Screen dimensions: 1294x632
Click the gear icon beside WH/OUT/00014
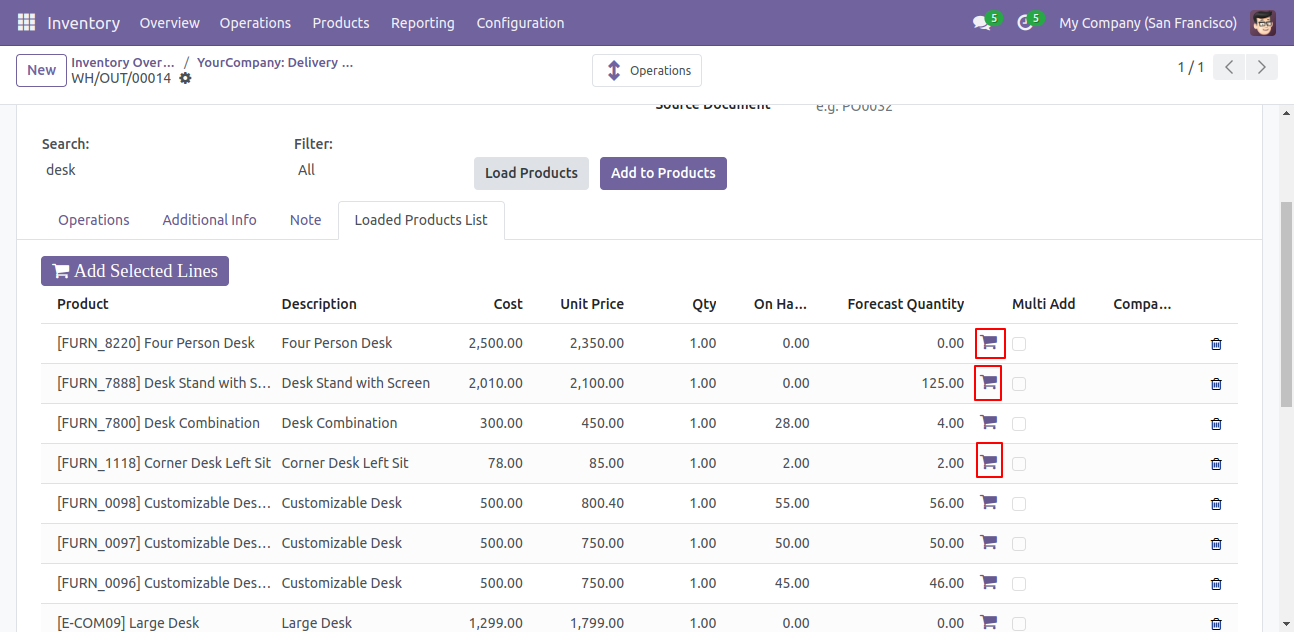click(185, 78)
